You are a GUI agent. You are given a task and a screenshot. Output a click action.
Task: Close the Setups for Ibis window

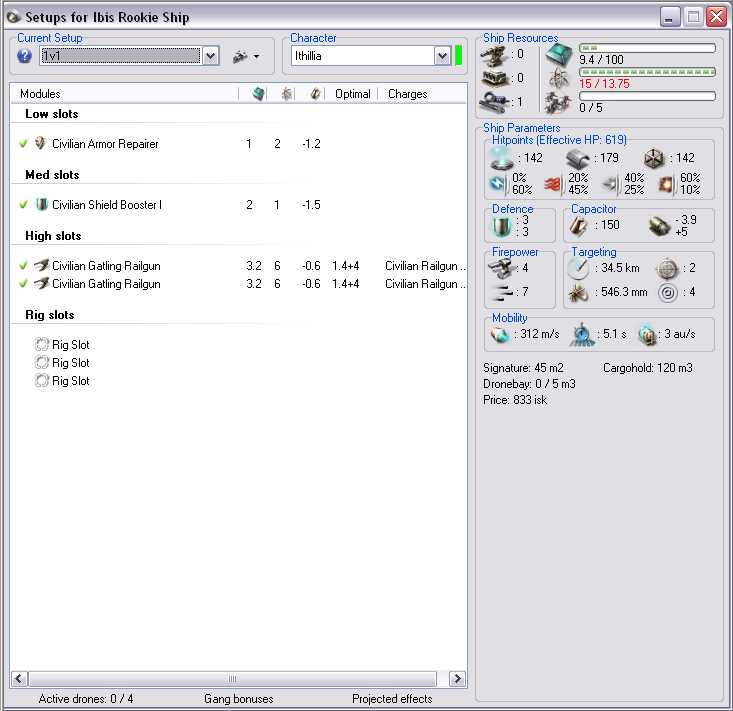point(716,17)
